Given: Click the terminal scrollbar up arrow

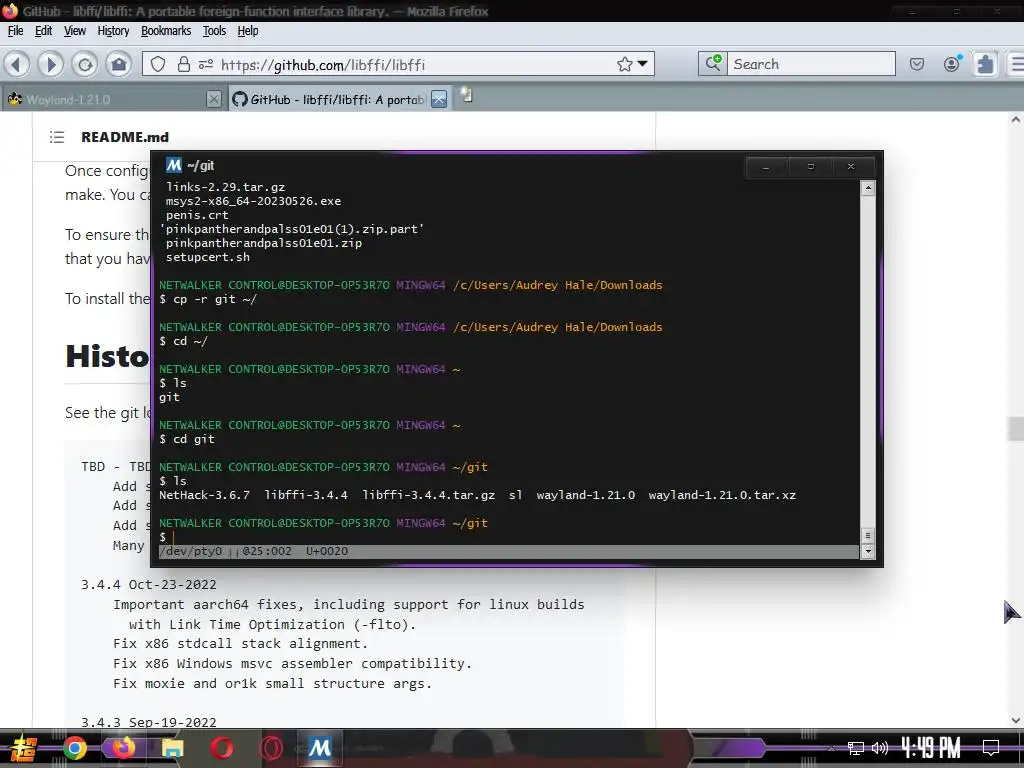Looking at the screenshot, I should coord(867,189).
